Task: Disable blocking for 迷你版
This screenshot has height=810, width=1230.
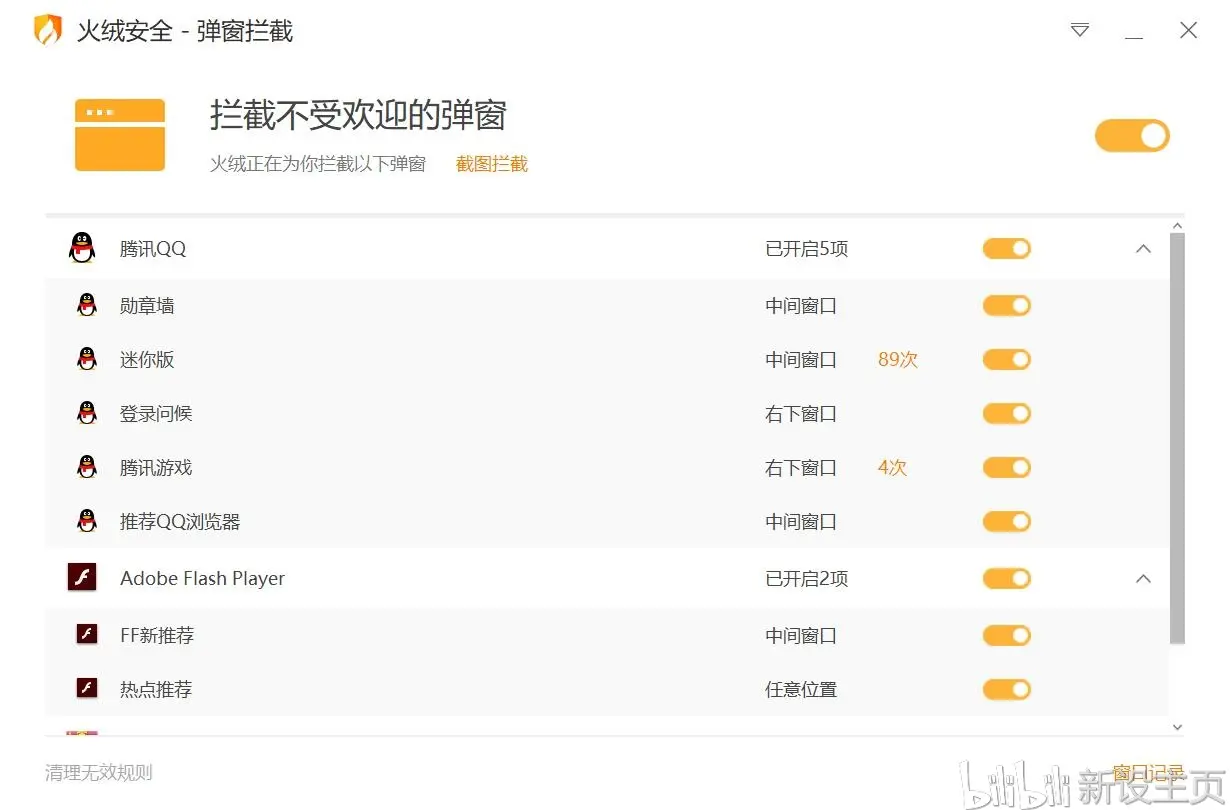Action: [x=1007, y=360]
